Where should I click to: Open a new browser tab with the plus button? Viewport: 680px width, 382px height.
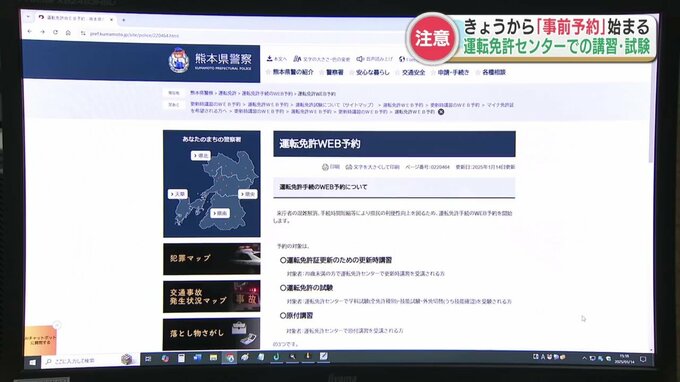point(124,20)
